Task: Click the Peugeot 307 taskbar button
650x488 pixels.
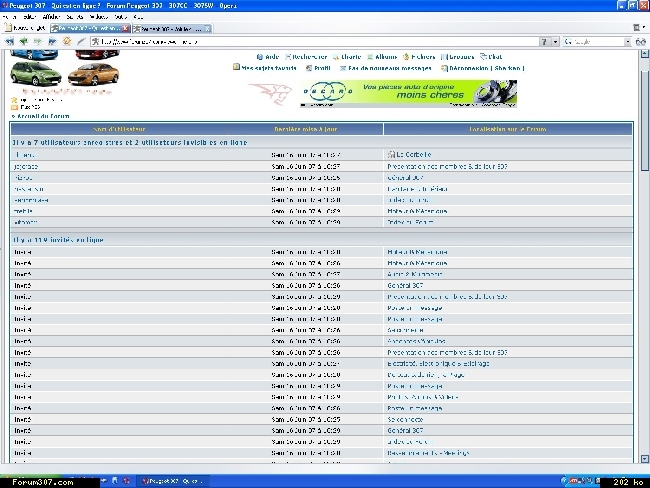Action: coord(173,481)
